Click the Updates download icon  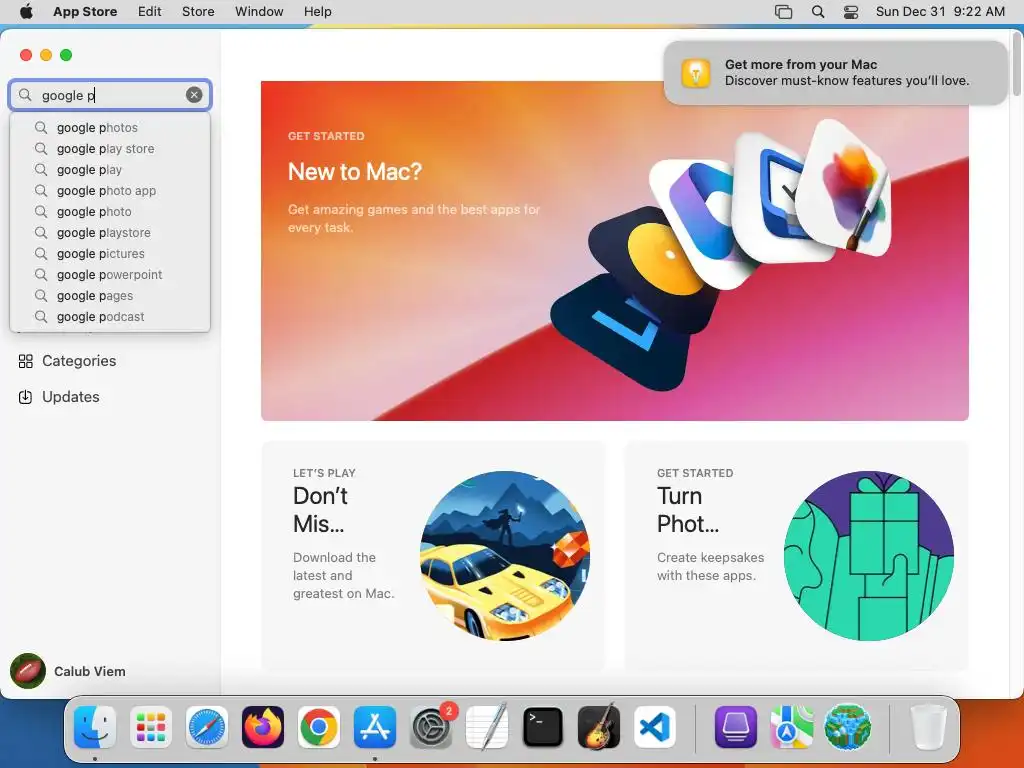tap(25, 397)
